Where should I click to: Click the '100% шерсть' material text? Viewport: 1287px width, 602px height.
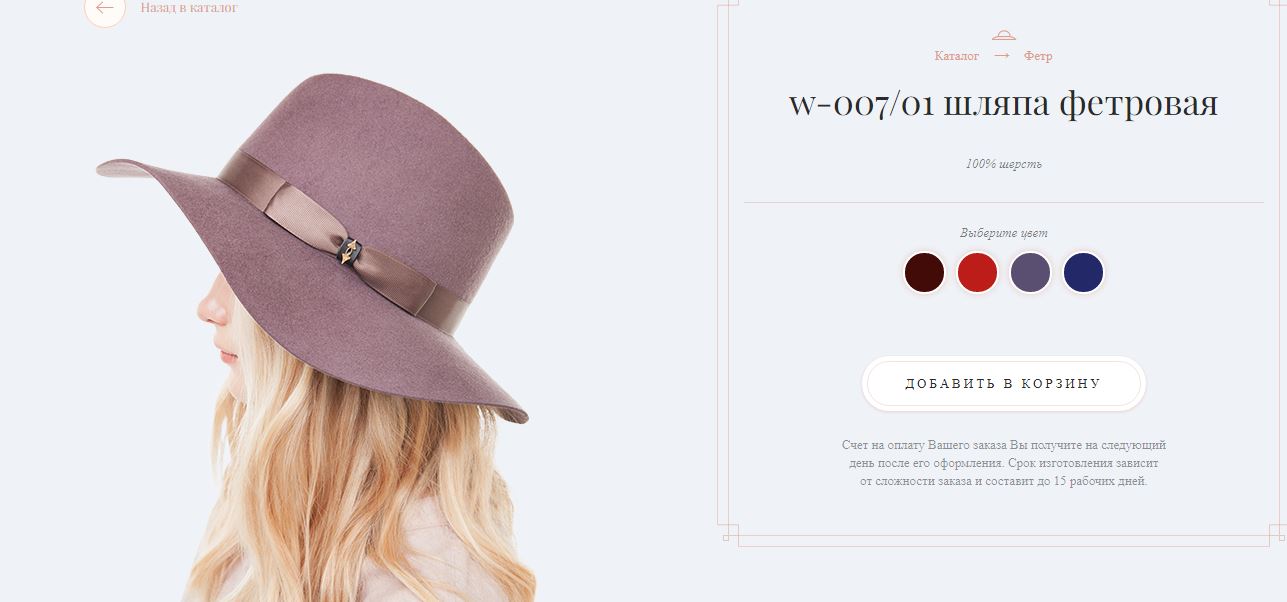(x=1004, y=164)
